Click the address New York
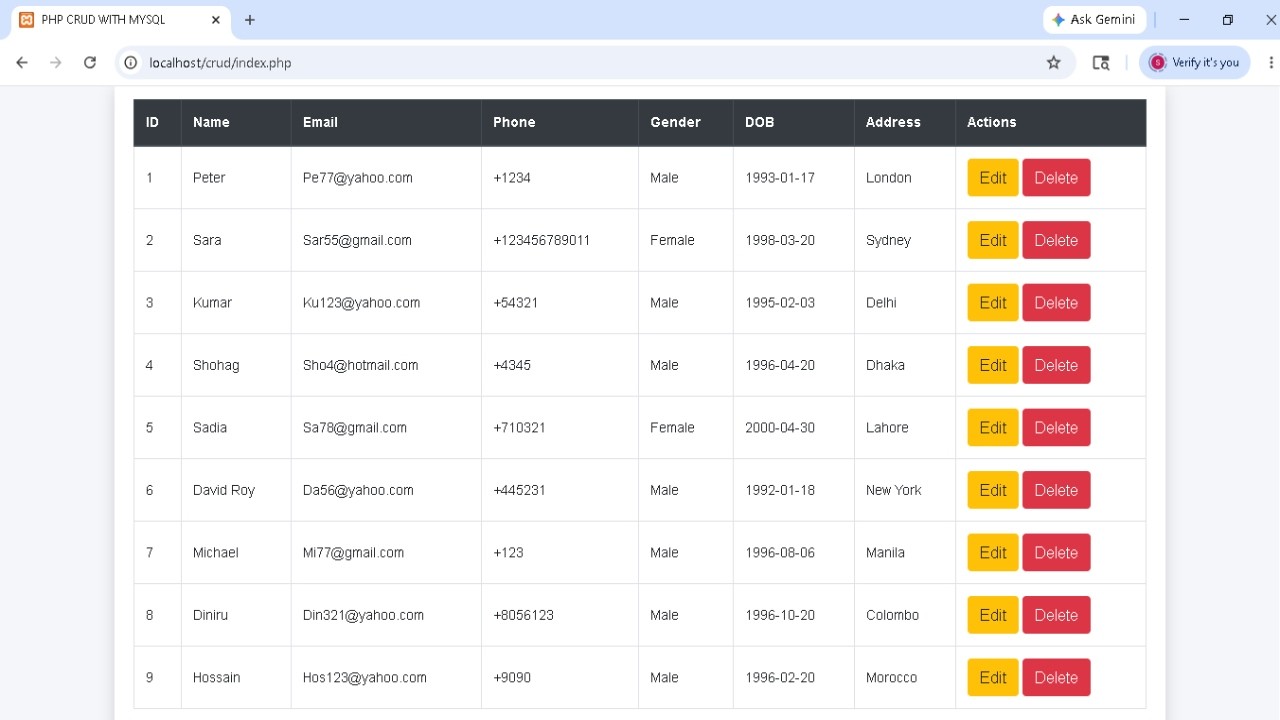1280x720 pixels. (x=893, y=490)
